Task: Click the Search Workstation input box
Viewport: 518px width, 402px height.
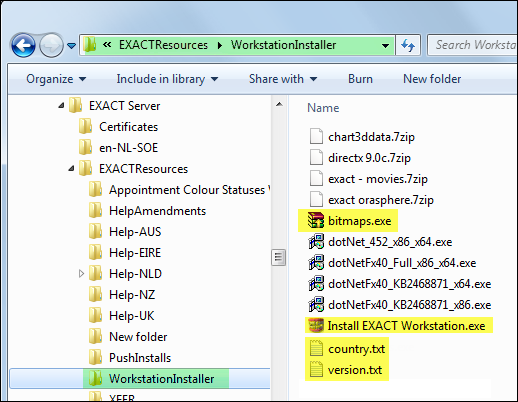Action: [473, 45]
